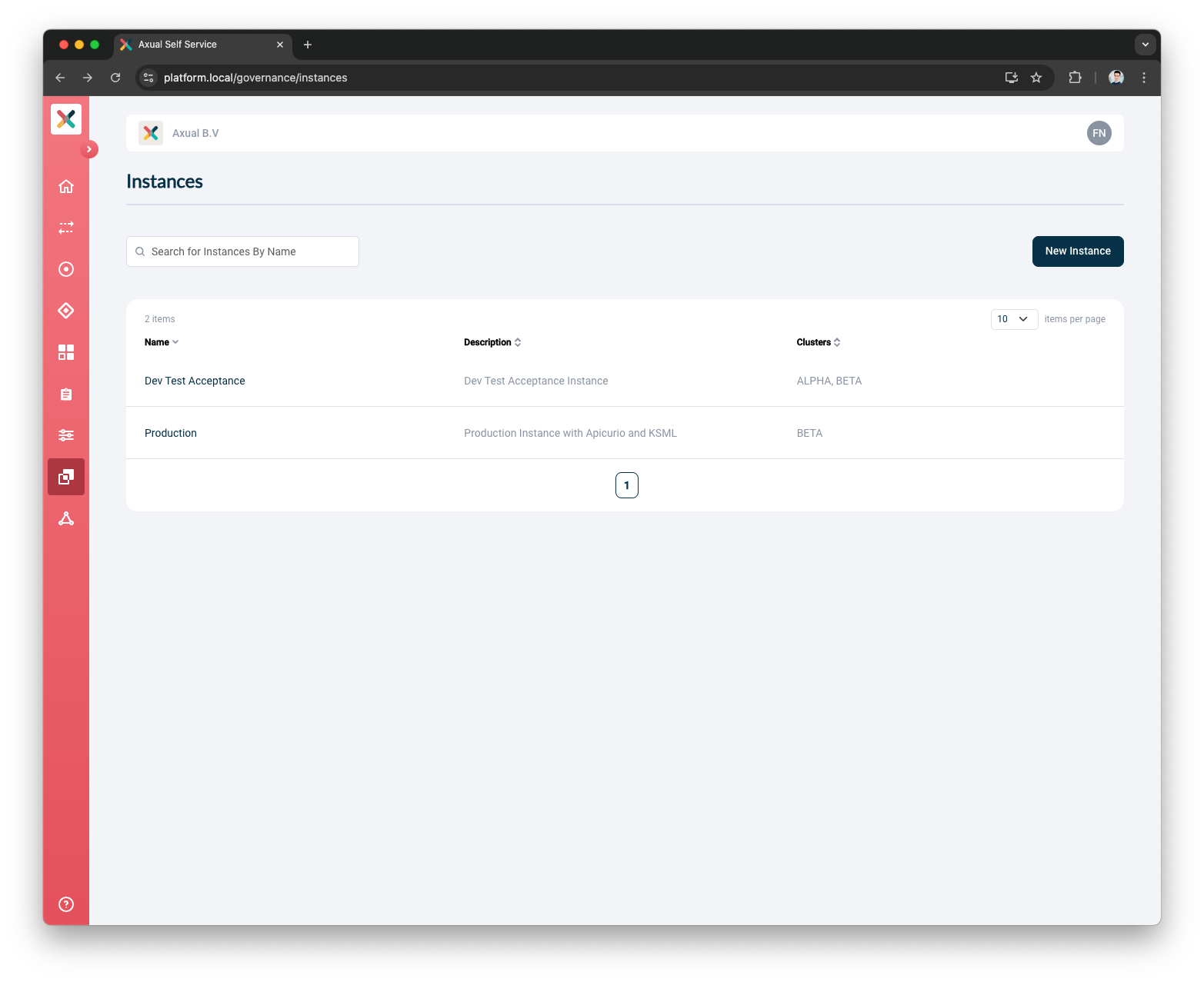Expand the sidebar with the chevron button
This screenshot has height=982, width=1204.
89,149
